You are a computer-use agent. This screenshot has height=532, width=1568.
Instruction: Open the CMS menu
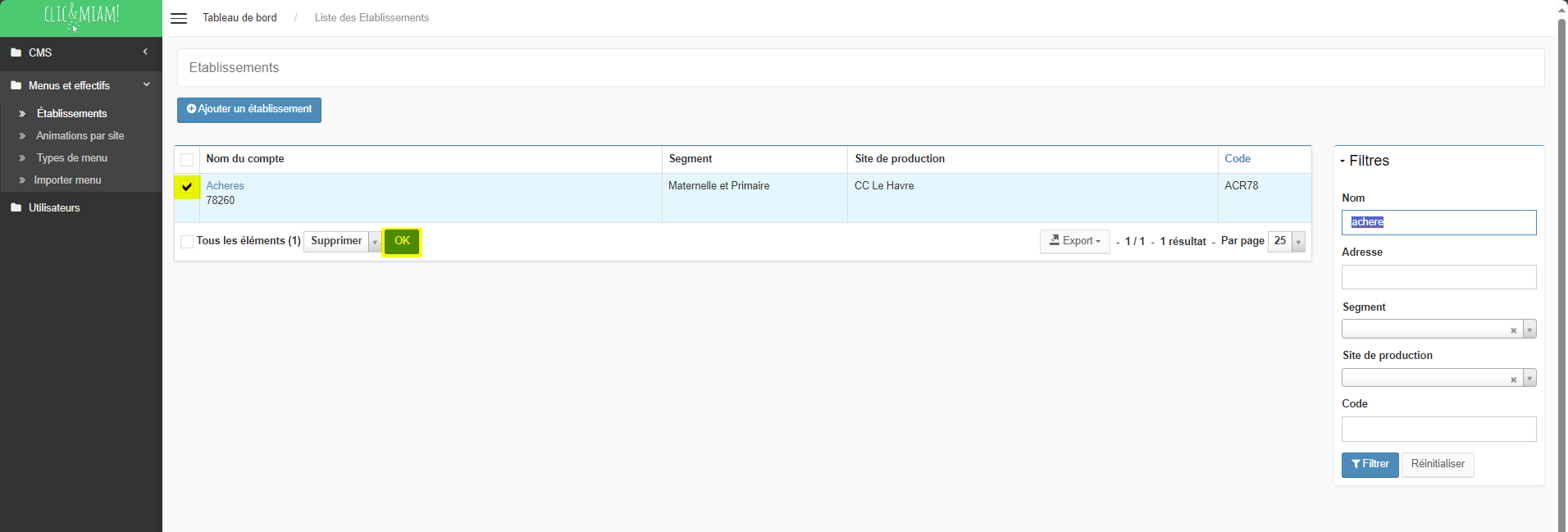[40, 52]
